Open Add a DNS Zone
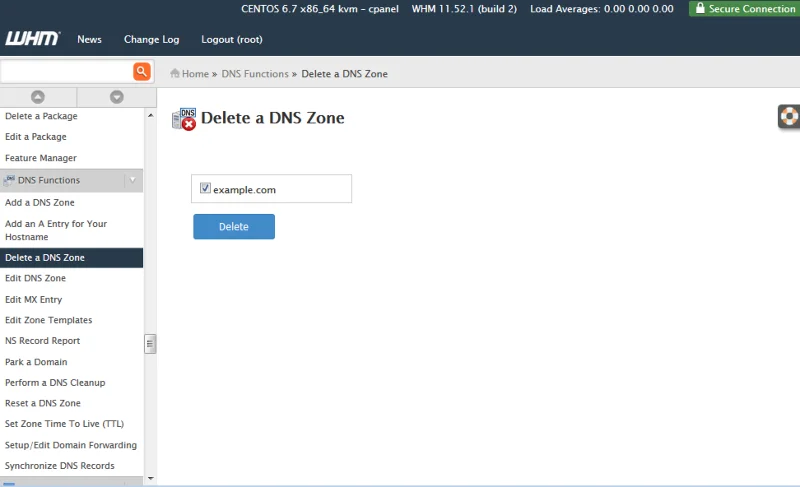This screenshot has height=487, width=800. [40, 202]
